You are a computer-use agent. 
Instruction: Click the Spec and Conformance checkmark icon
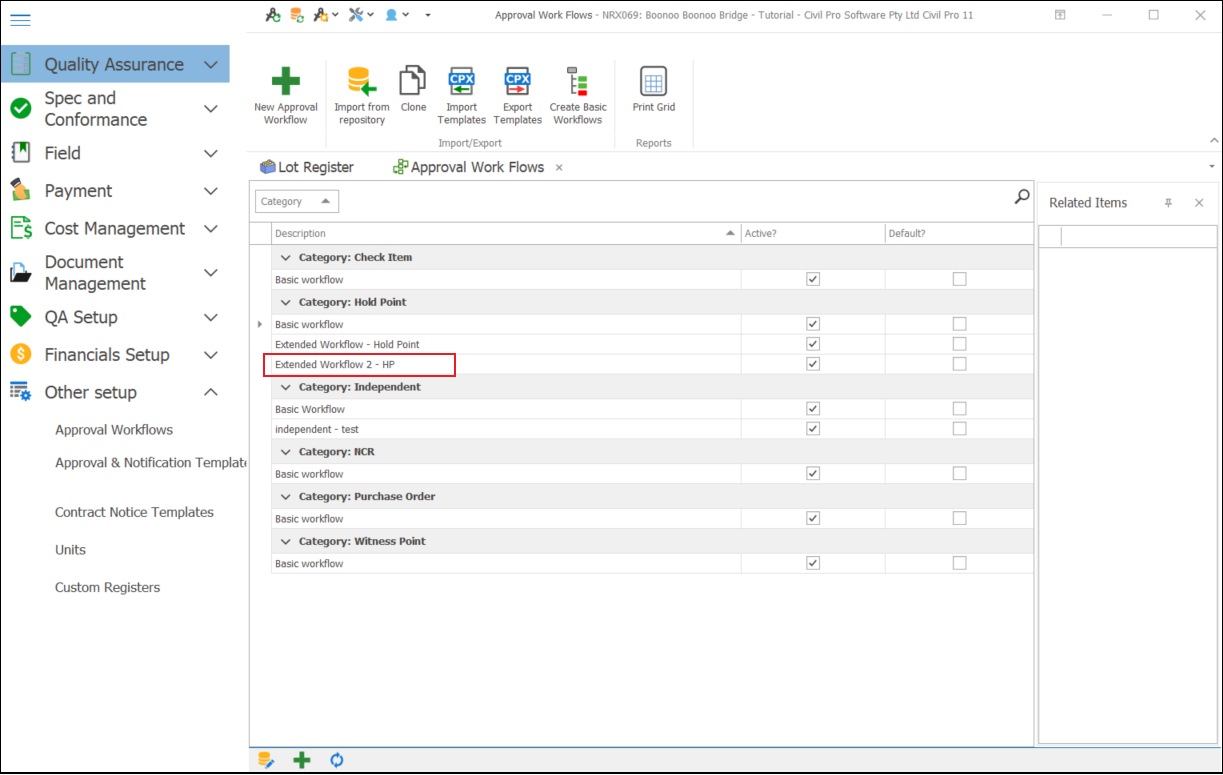(20, 108)
